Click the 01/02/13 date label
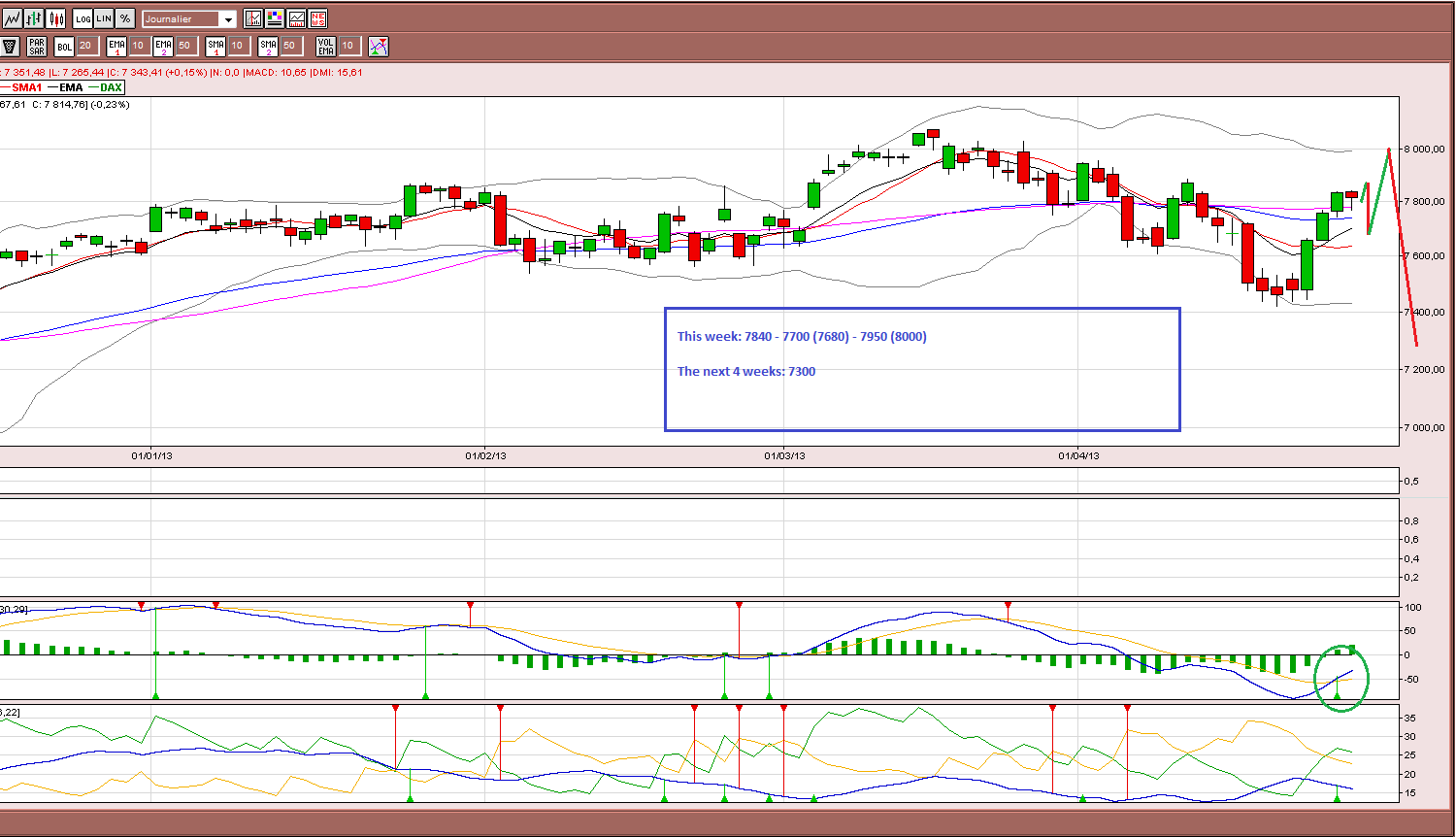Viewport: 1456px width, 837px height. point(486,455)
